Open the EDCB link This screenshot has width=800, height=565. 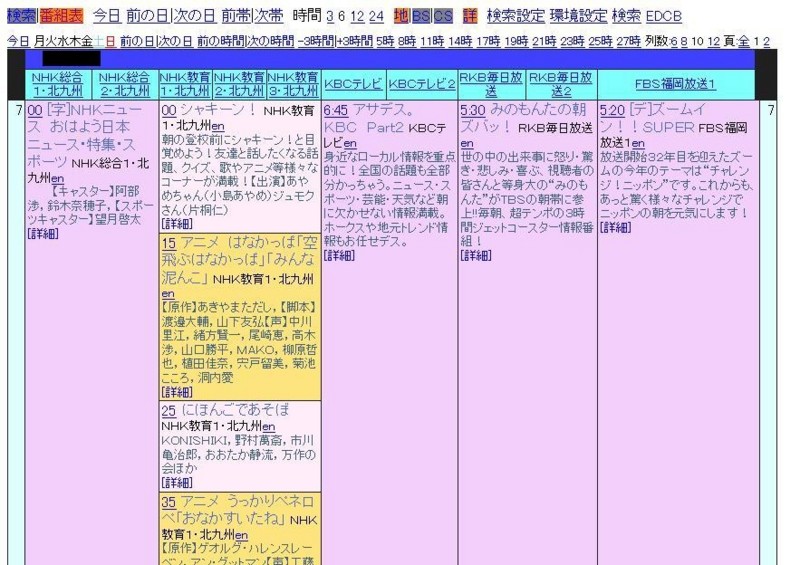tap(663, 17)
